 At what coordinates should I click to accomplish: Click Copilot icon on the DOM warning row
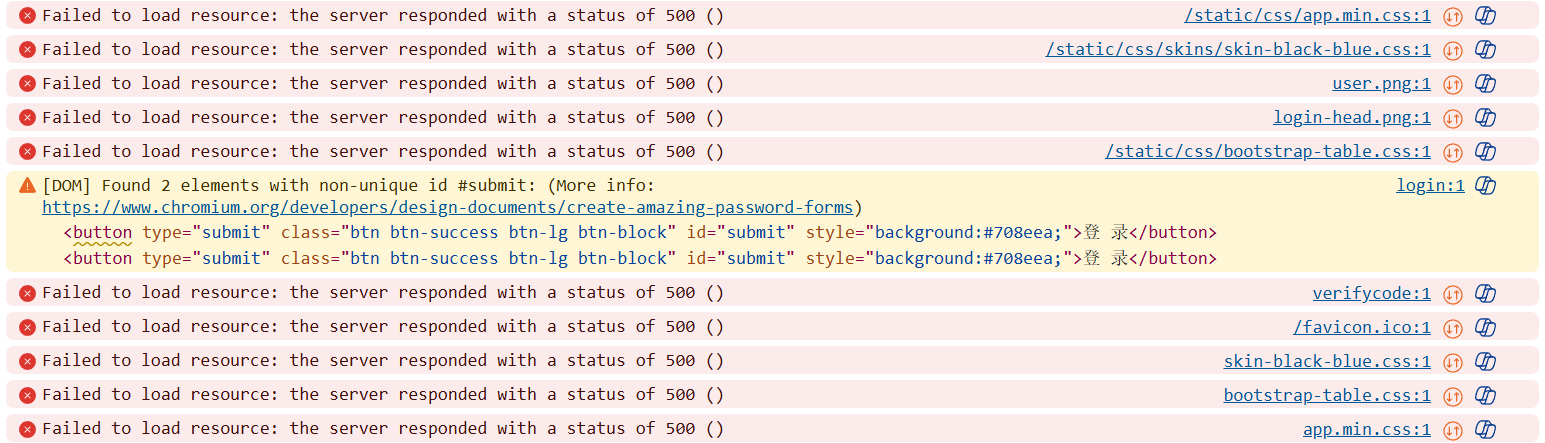tap(1486, 186)
